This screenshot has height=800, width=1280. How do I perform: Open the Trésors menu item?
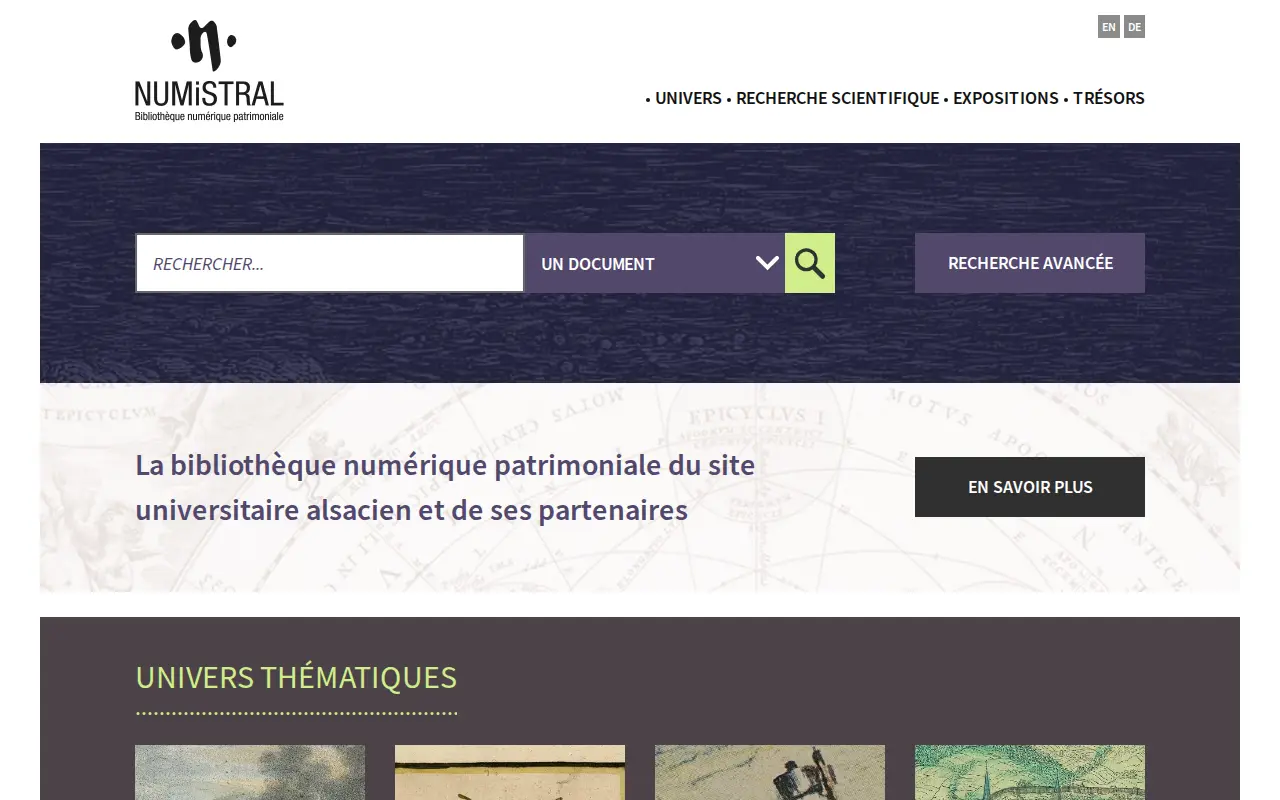click(x=1109, y=98)
